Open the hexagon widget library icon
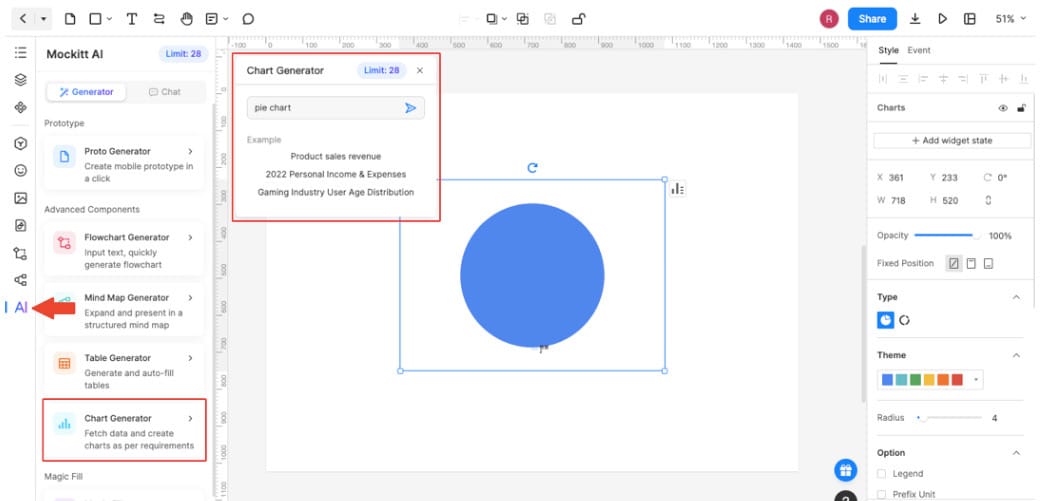This screenshot has width=1040, height=501. click(21, 143)
